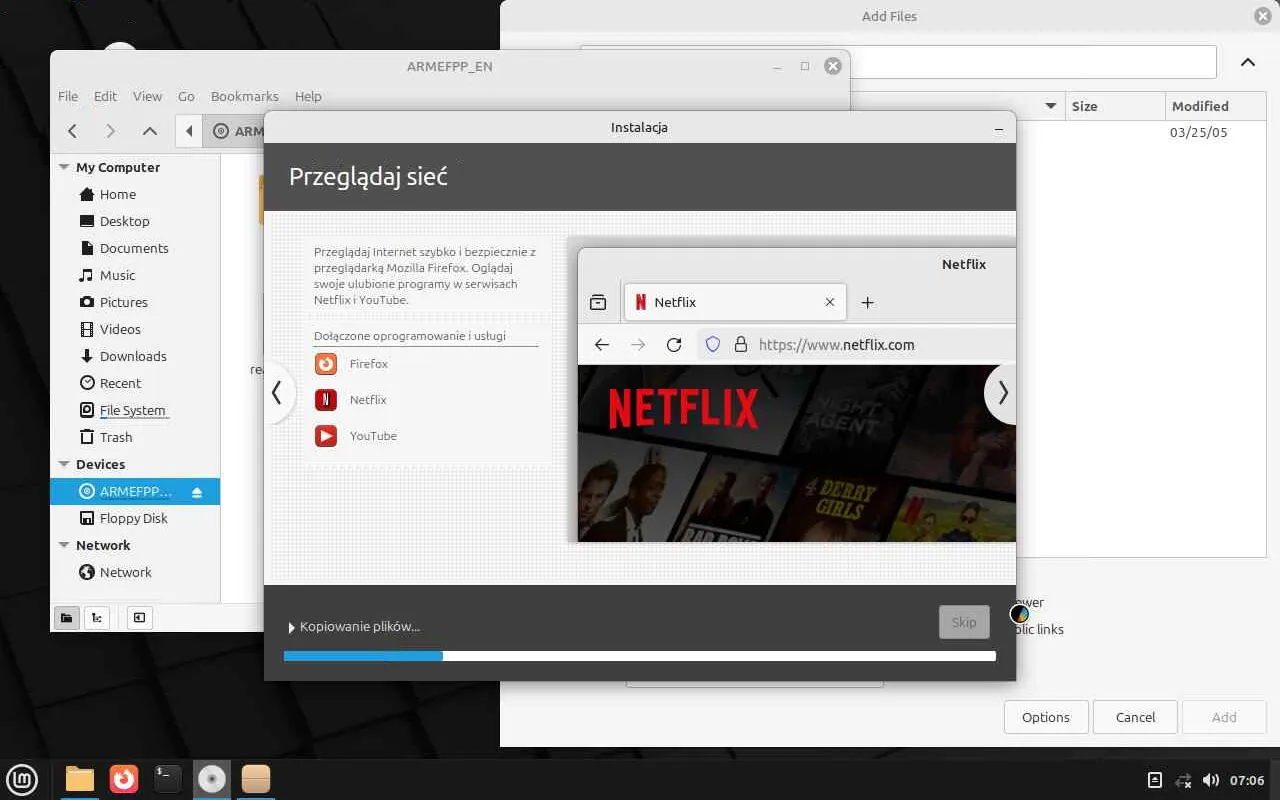This screenshot has height=800, width=1280.
Task: Open Videos from the sidebar
Action: point(120,329)
